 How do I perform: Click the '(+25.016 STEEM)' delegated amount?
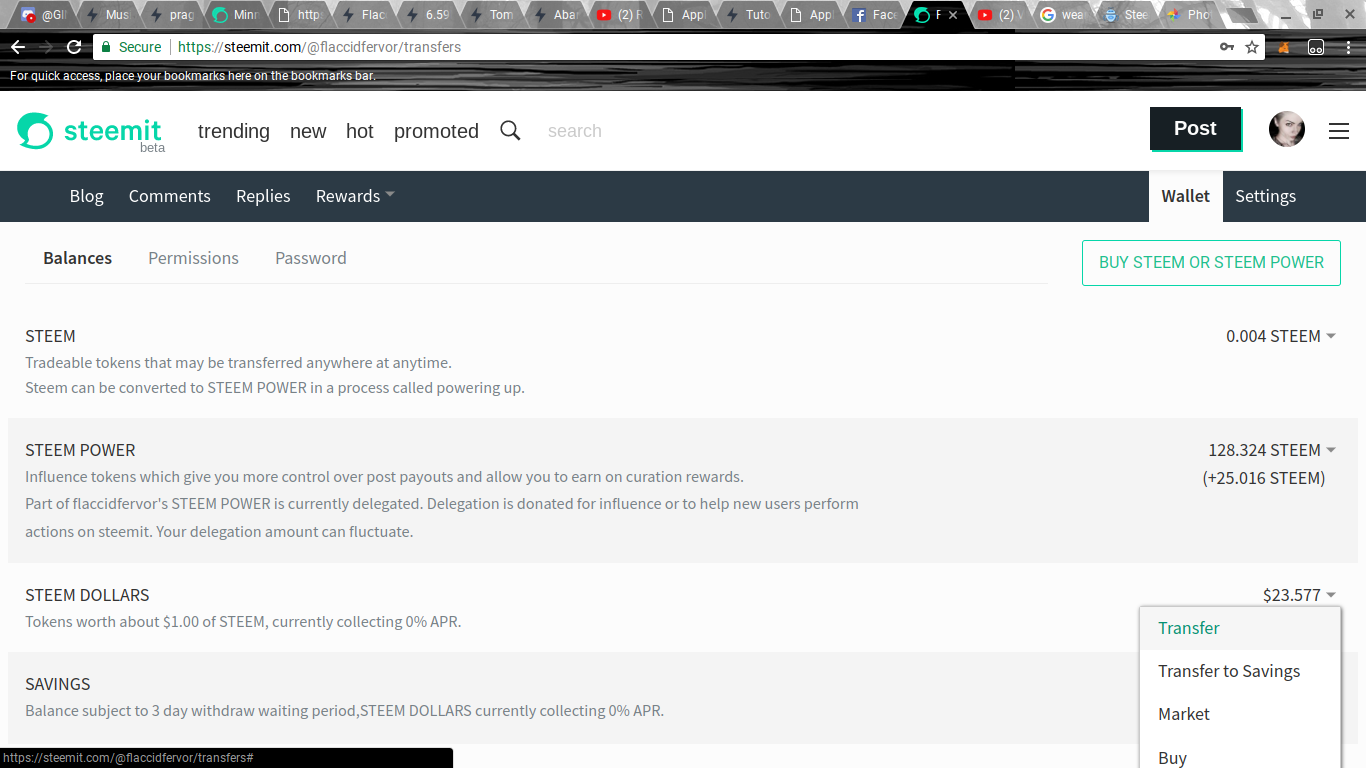1264,478
